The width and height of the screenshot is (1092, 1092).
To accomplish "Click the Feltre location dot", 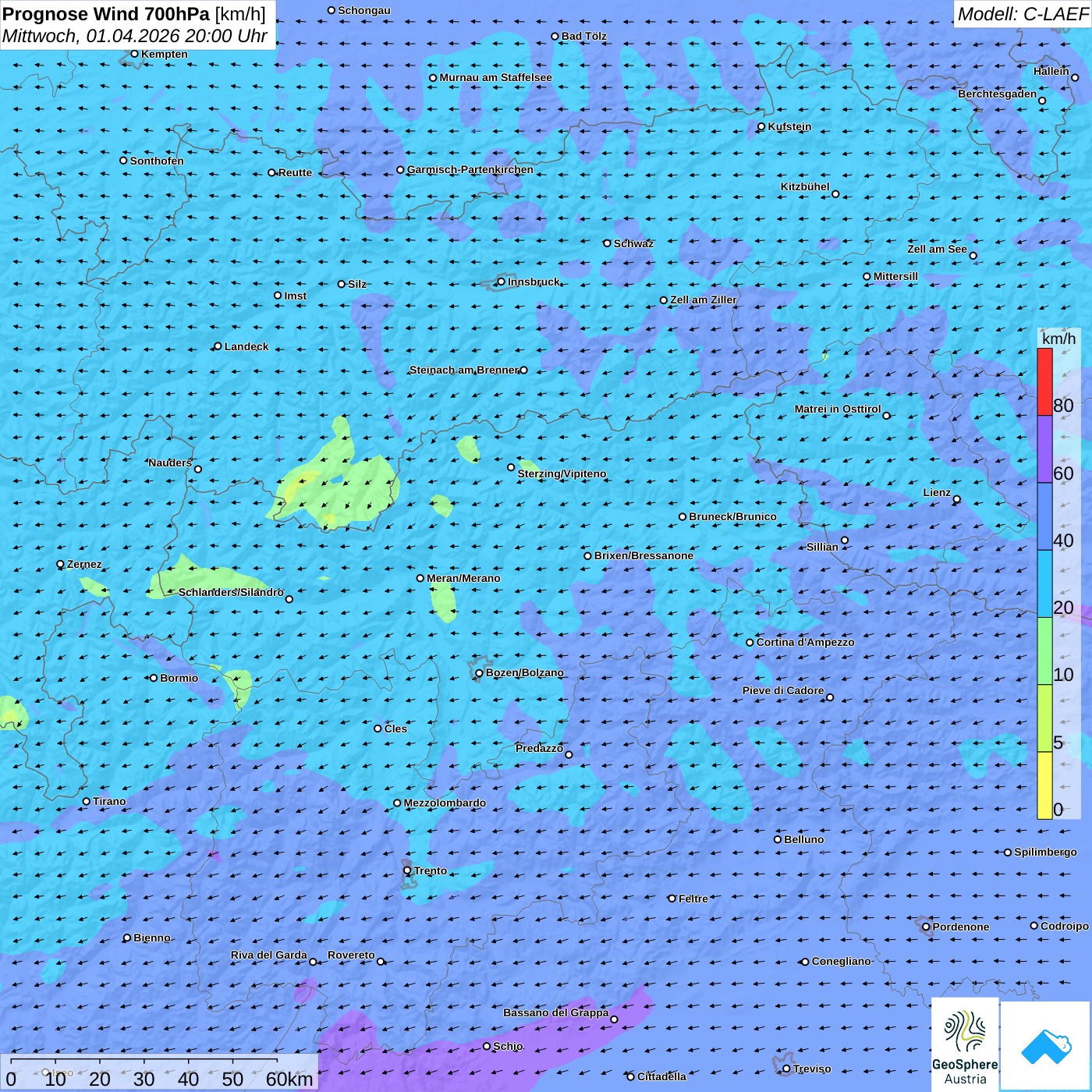I will coord(672,899).
